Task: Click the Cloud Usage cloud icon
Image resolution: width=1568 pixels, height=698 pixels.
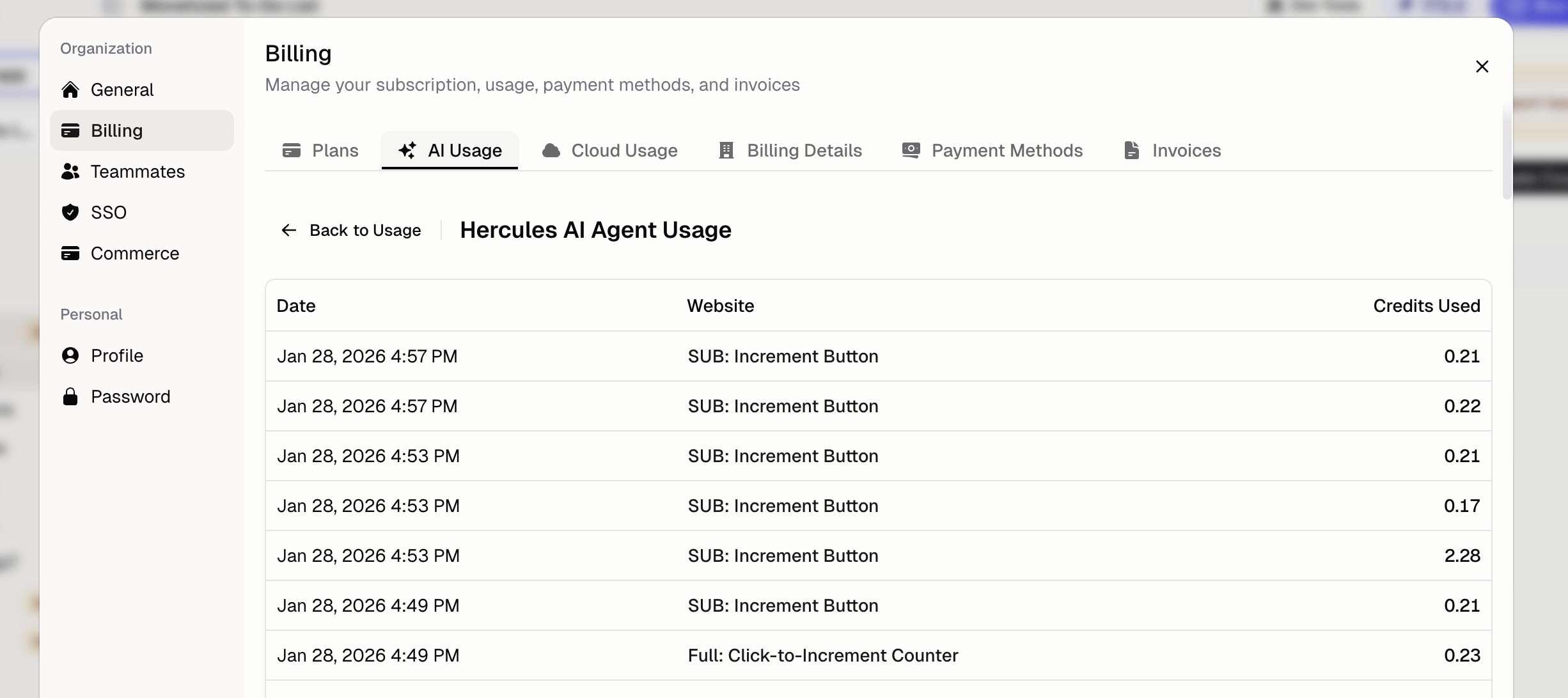Action: pyautogui.click(x=551, y=150)
